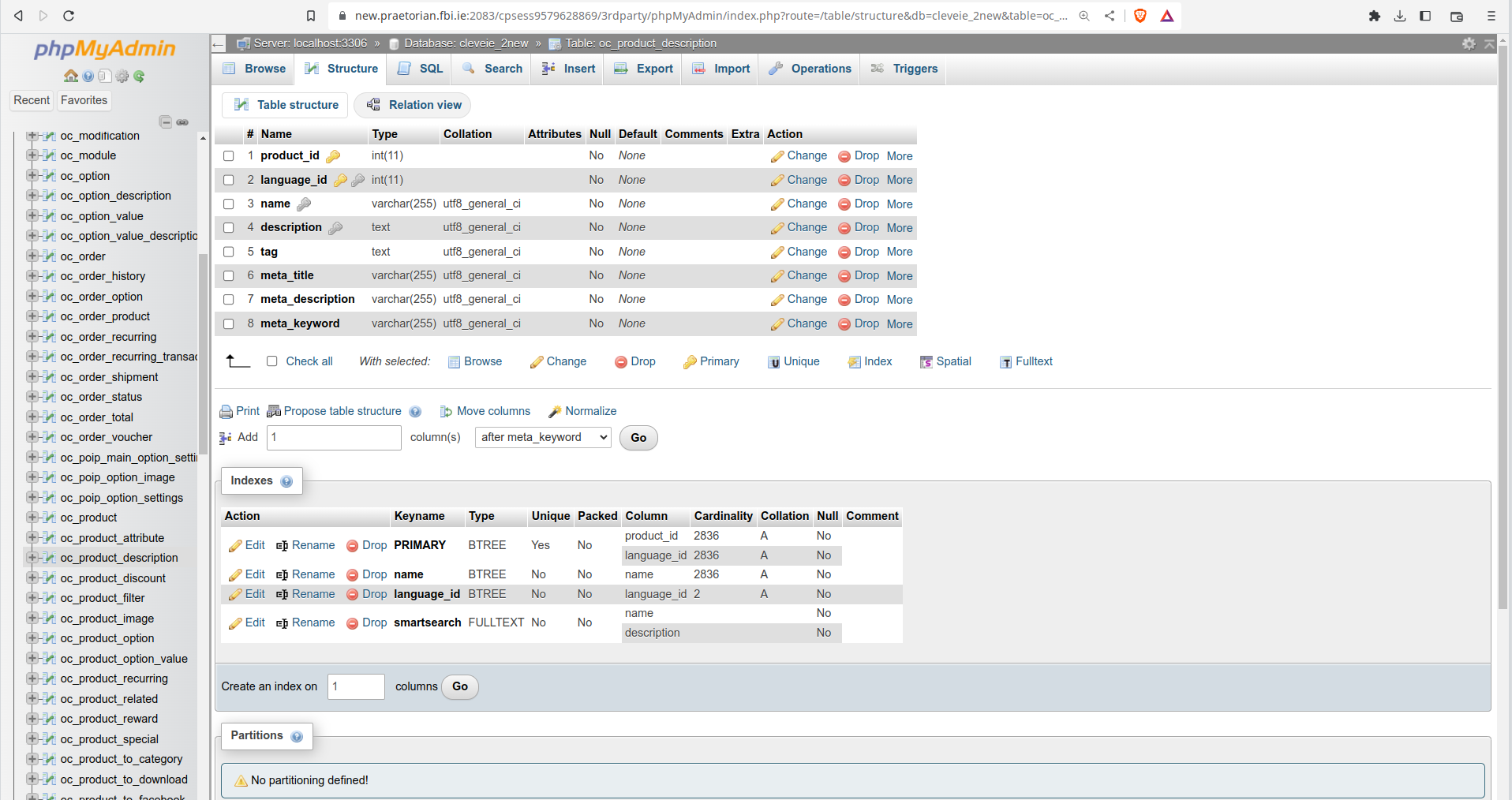The image size is (1512, 800).
Task: Open the Export tab
Action: pos(643,69)
